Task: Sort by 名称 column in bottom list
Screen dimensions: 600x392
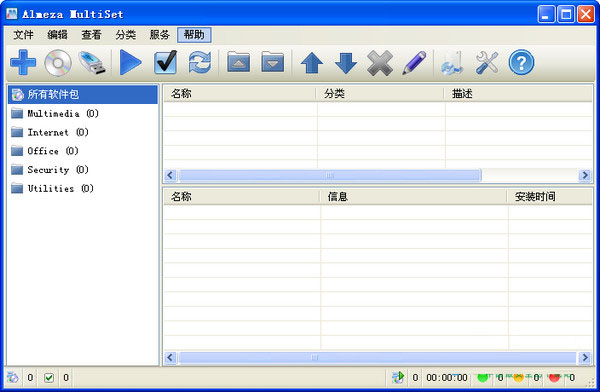Action: tap(241, 197)
